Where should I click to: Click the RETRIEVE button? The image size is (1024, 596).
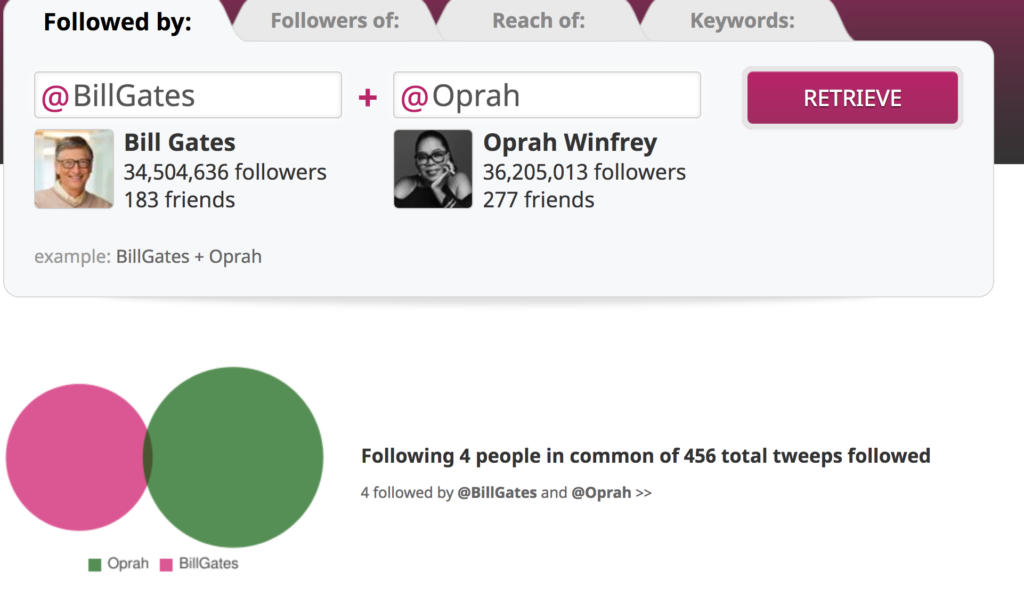[852, 98]
